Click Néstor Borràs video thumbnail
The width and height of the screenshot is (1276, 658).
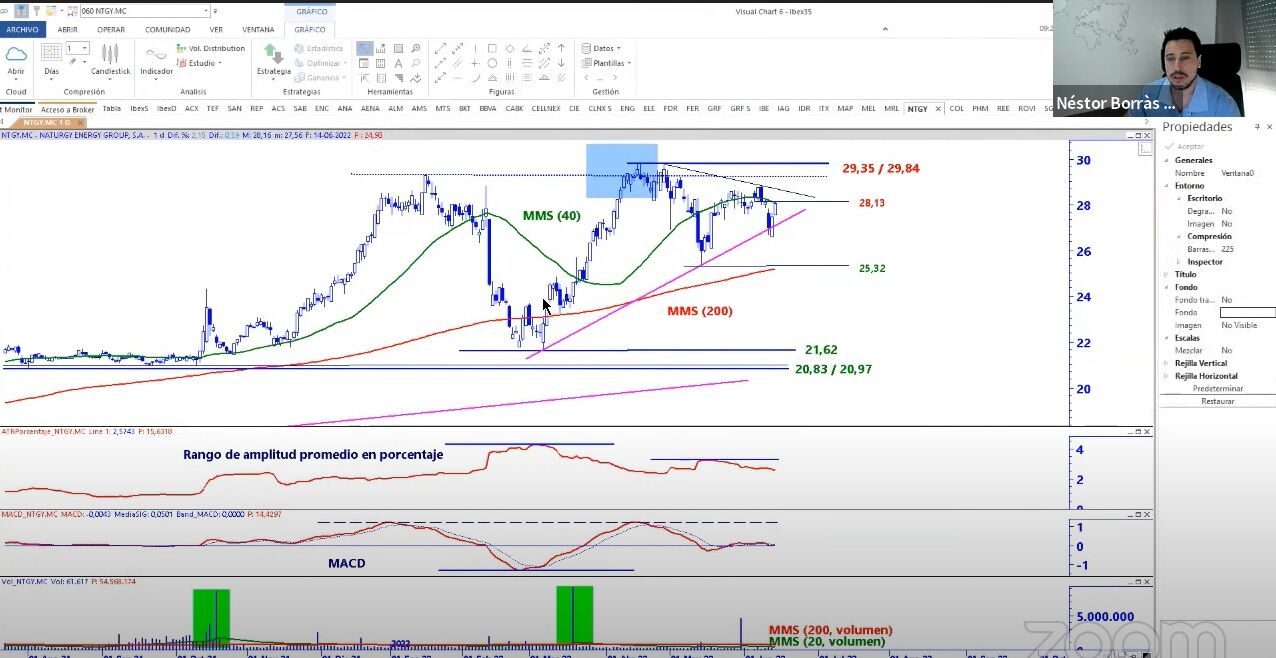1148,58
